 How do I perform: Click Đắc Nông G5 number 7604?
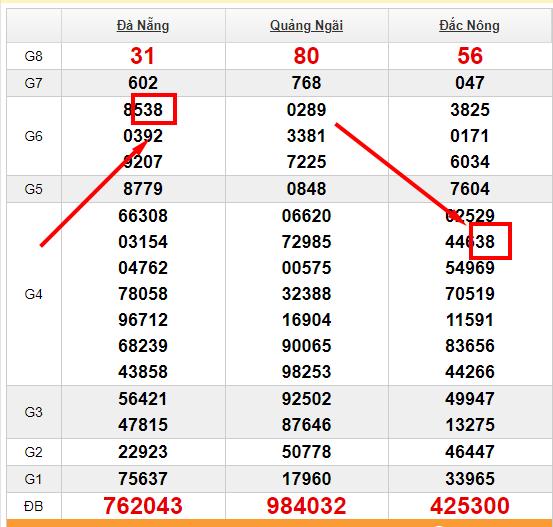tap(470, 189)
